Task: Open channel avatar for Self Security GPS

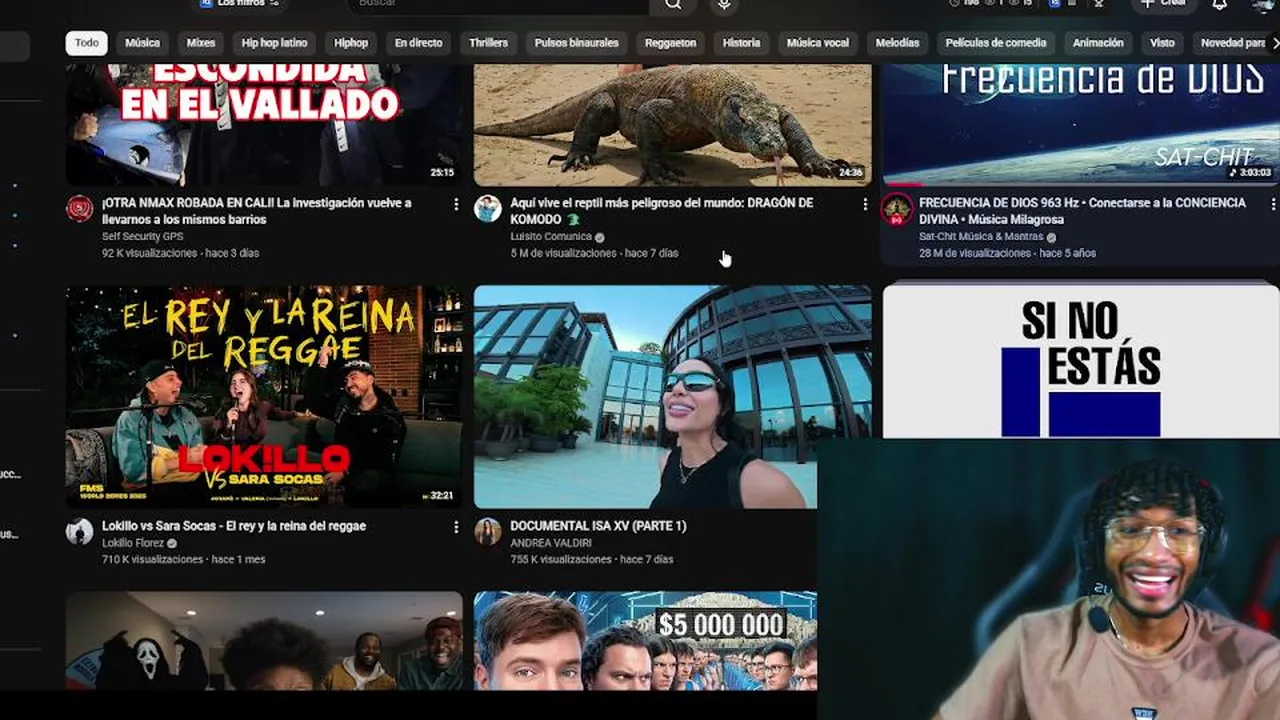Action: (80, 209)
